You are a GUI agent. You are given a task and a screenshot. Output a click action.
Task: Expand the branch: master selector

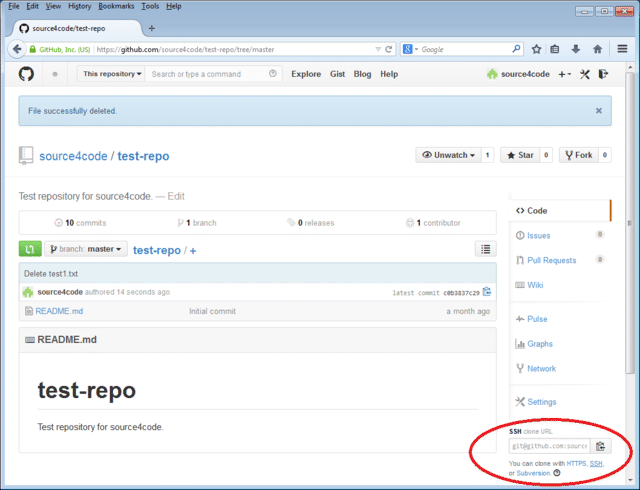86,249
